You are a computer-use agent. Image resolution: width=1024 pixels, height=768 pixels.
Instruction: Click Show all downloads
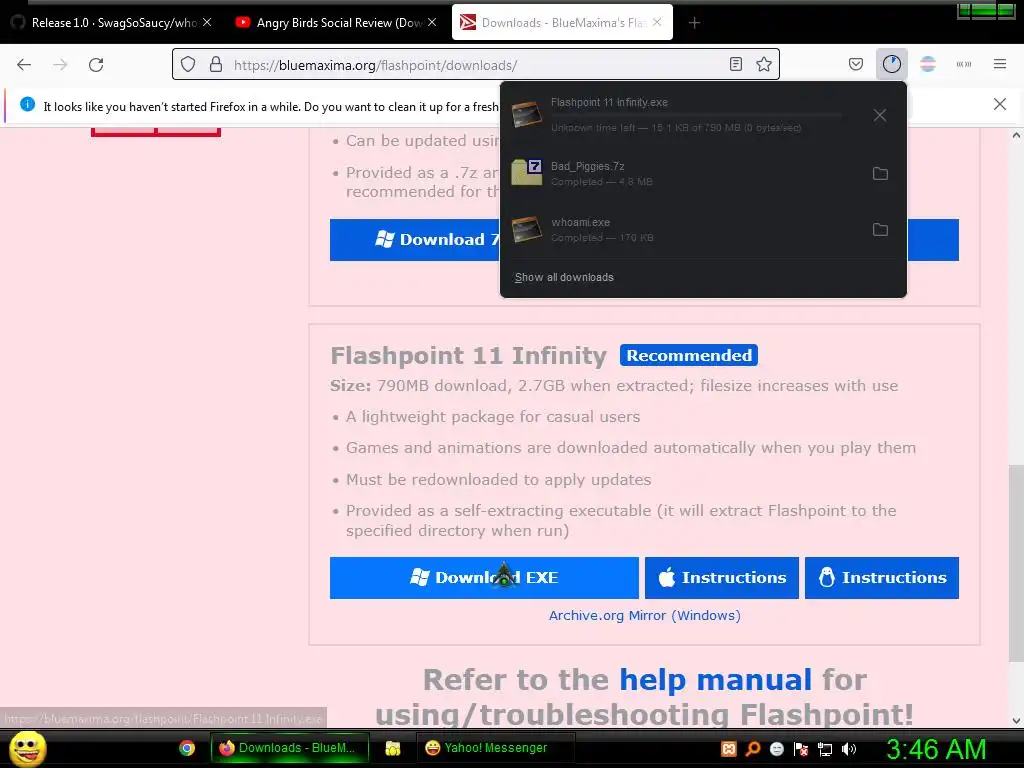pos(564,278)
